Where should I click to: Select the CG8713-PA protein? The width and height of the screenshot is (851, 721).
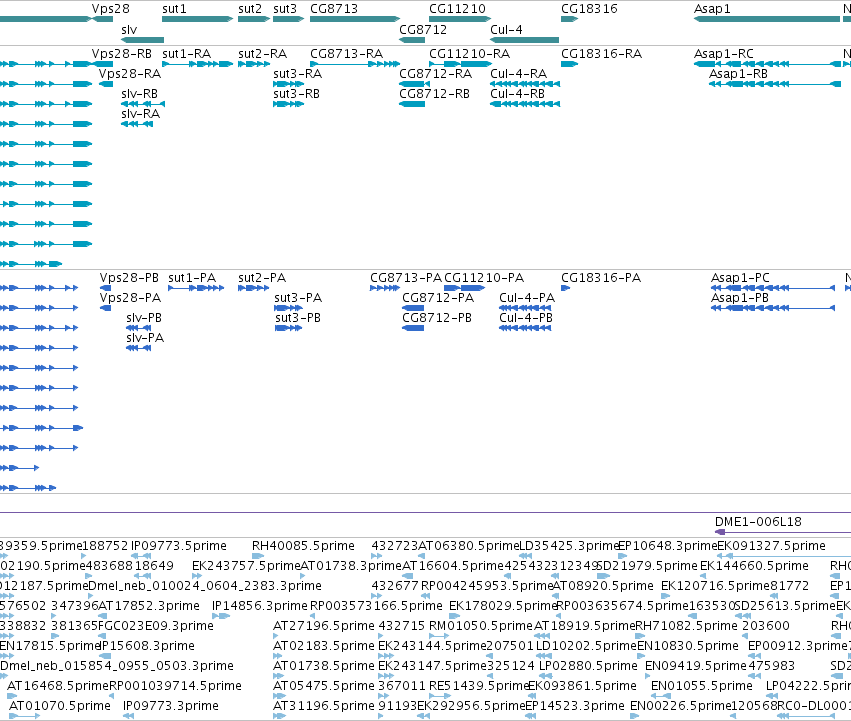pos(406,278)
